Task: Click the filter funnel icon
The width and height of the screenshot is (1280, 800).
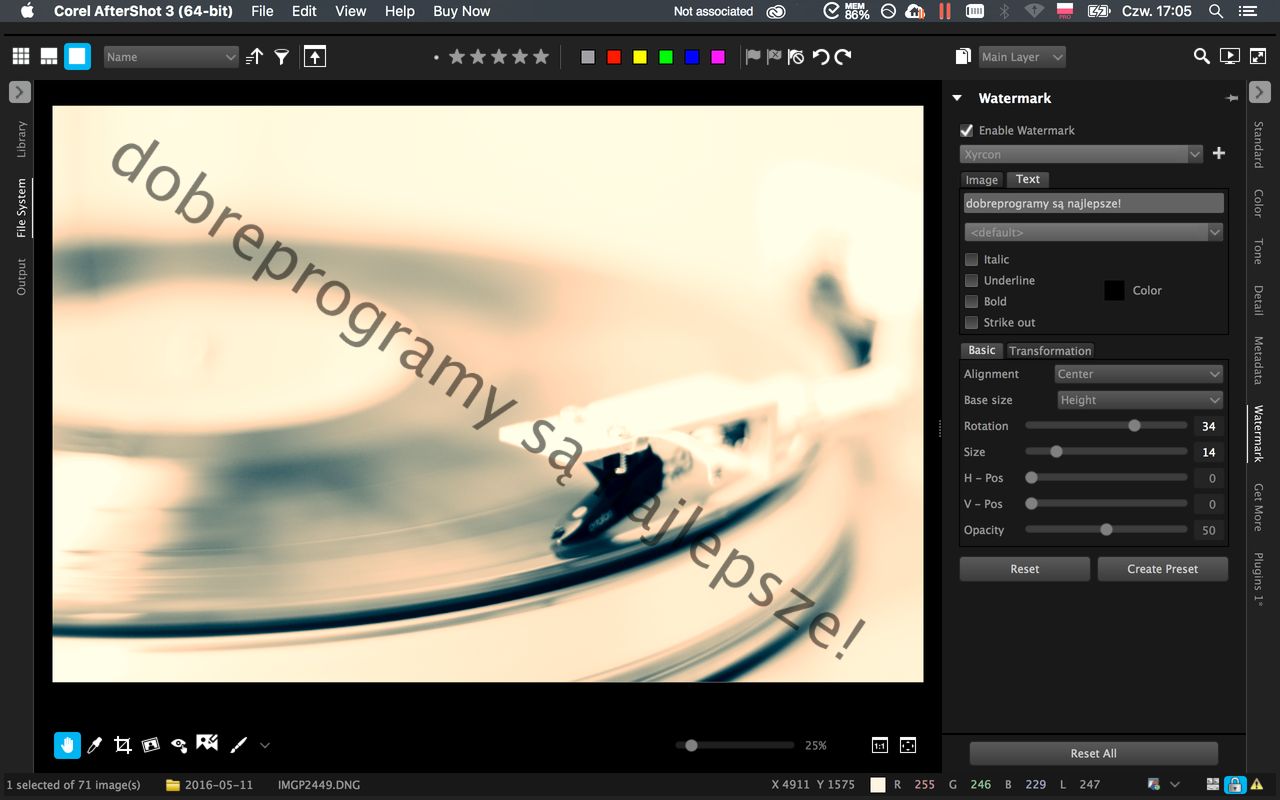Action: point(282,57)
